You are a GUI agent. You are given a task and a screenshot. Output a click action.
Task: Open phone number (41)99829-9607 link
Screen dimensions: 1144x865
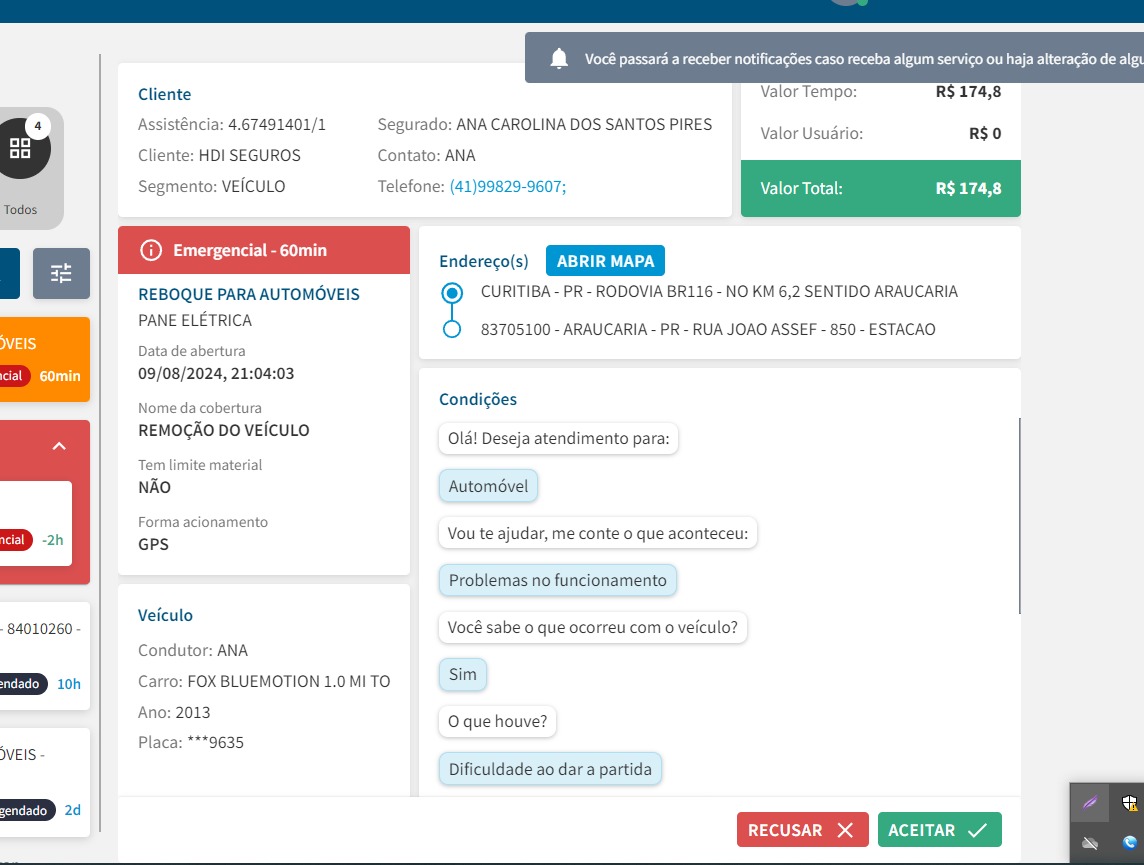pos(508,187)
